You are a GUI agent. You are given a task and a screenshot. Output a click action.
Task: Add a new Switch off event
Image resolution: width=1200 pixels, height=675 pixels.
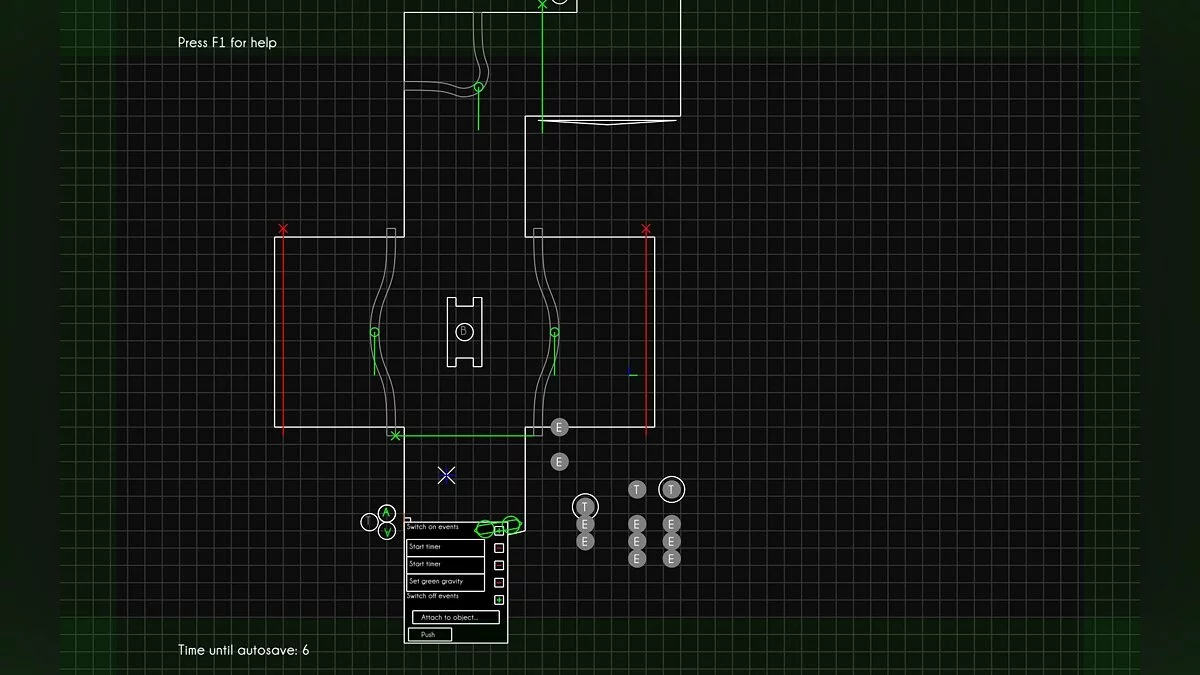click(499, 599)
